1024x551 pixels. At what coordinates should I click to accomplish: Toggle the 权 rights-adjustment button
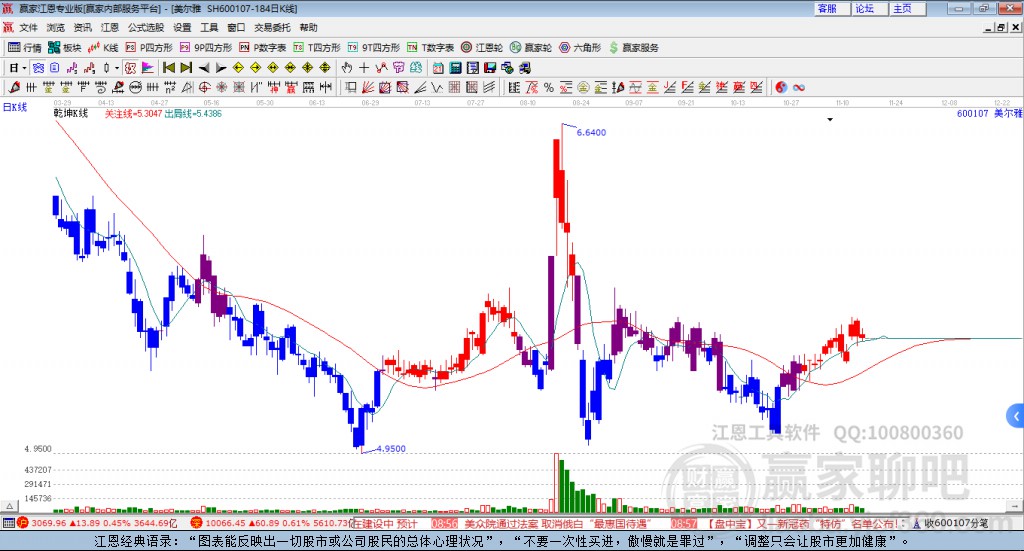pos(131,68)
